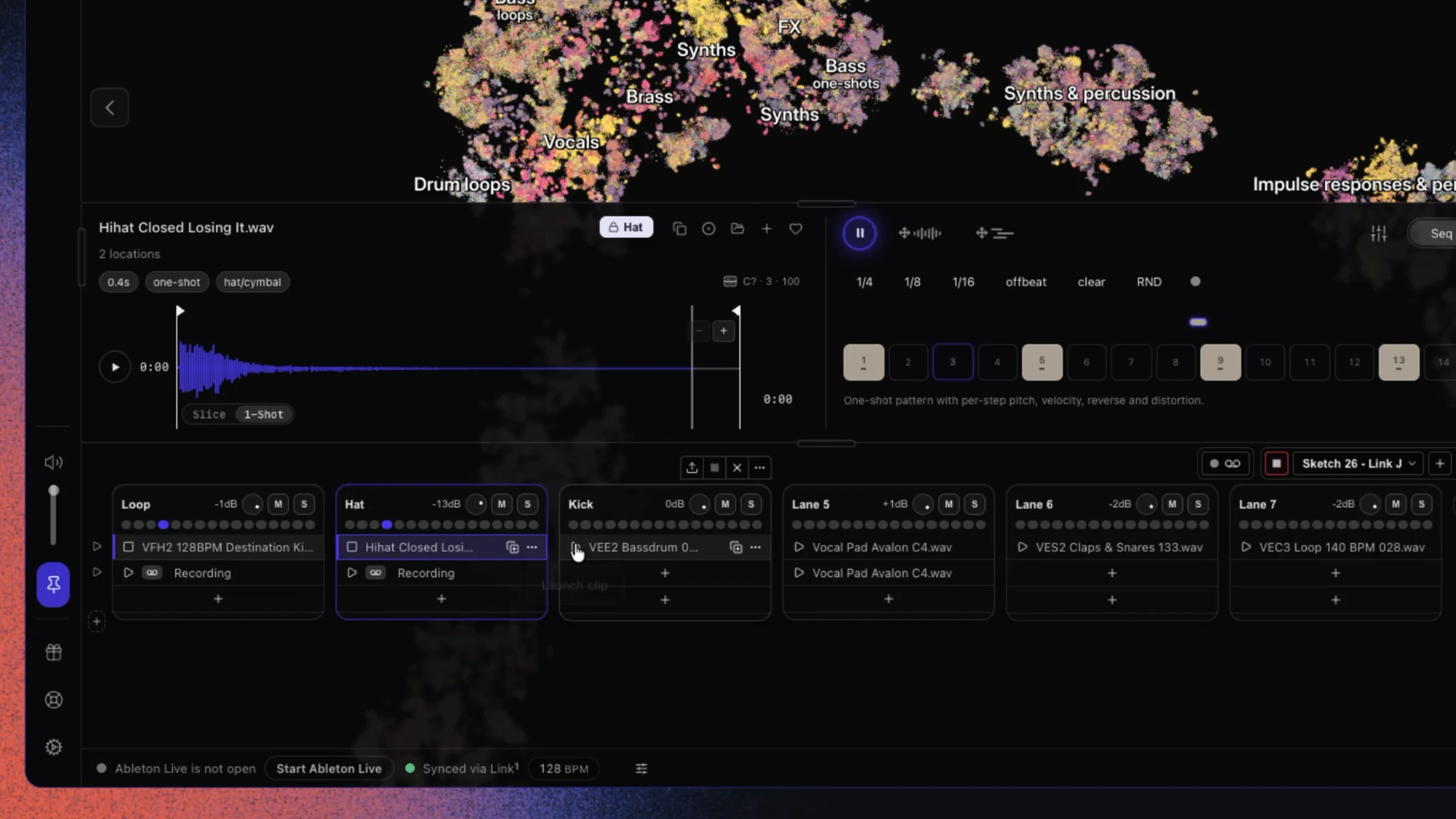Open the three-dot menu above lanes

pyautogui.click(x=760, y=468)
